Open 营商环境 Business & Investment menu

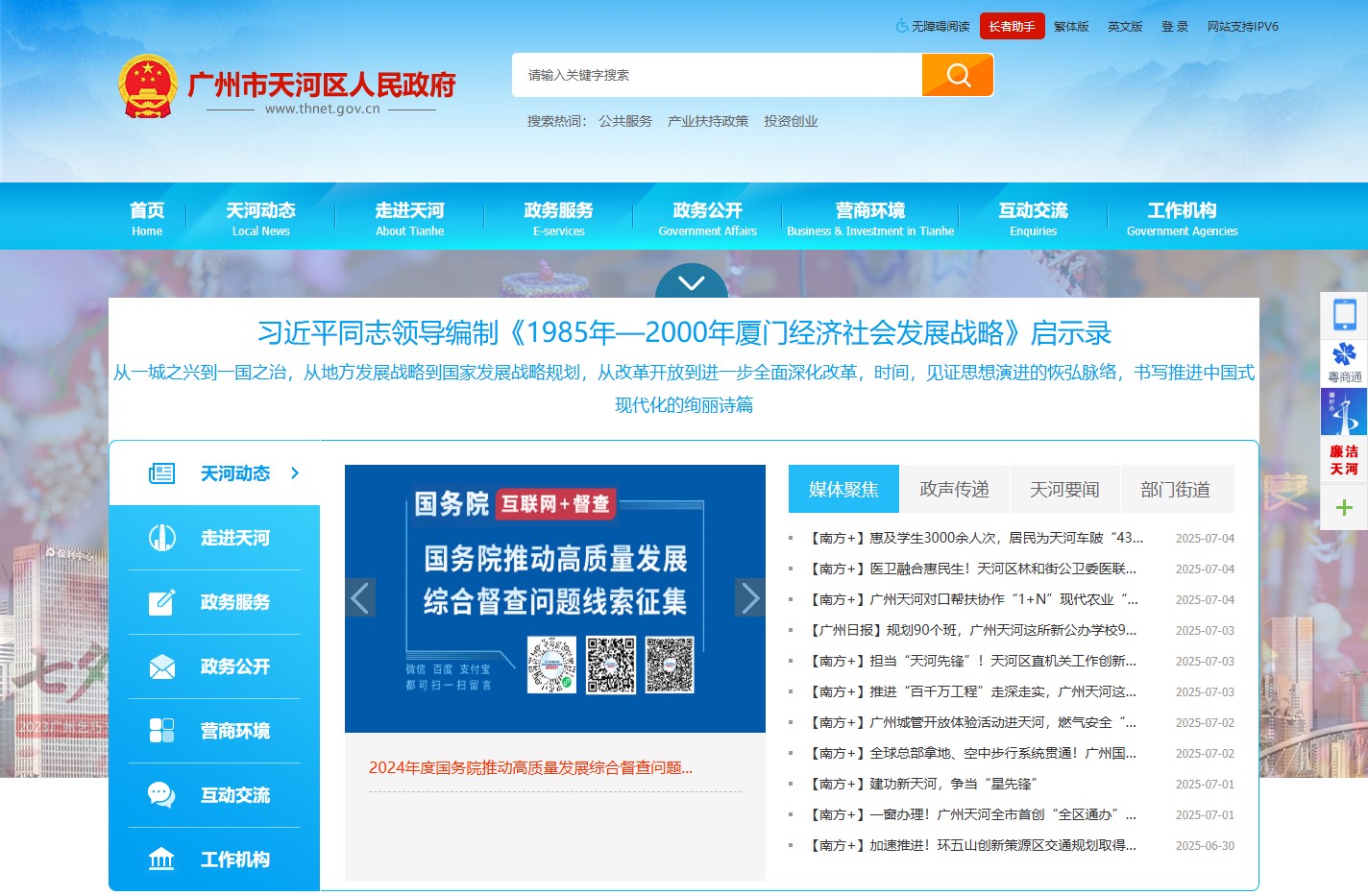tap(870, 218)
